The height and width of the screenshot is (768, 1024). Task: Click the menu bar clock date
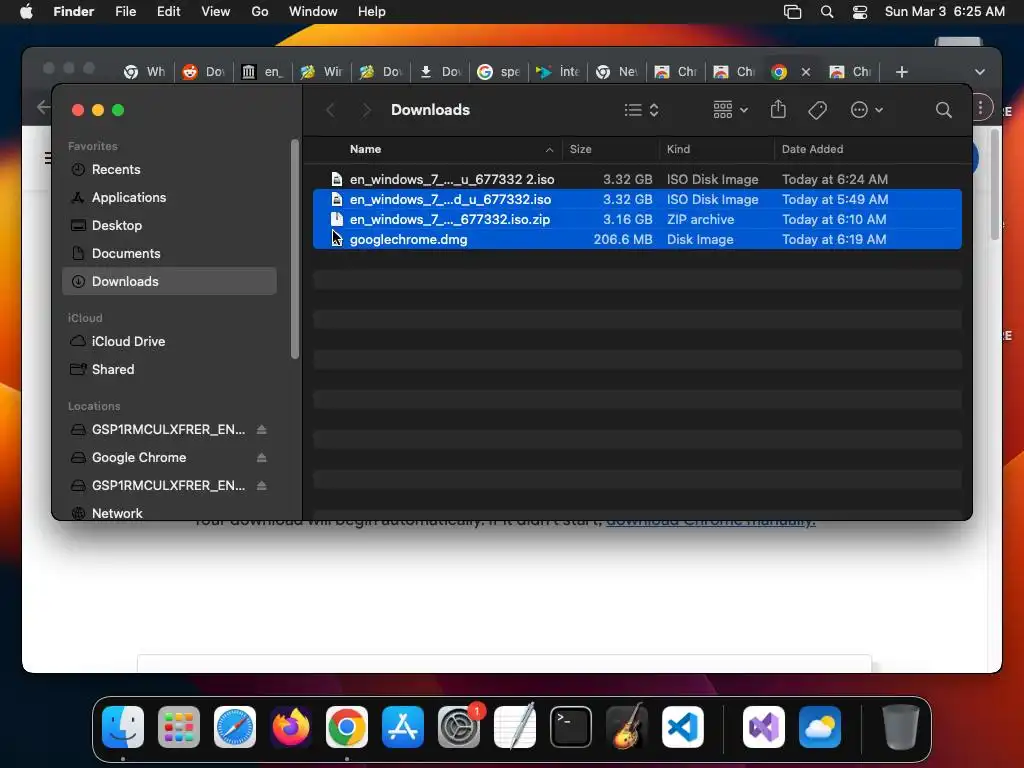[944, 12]
